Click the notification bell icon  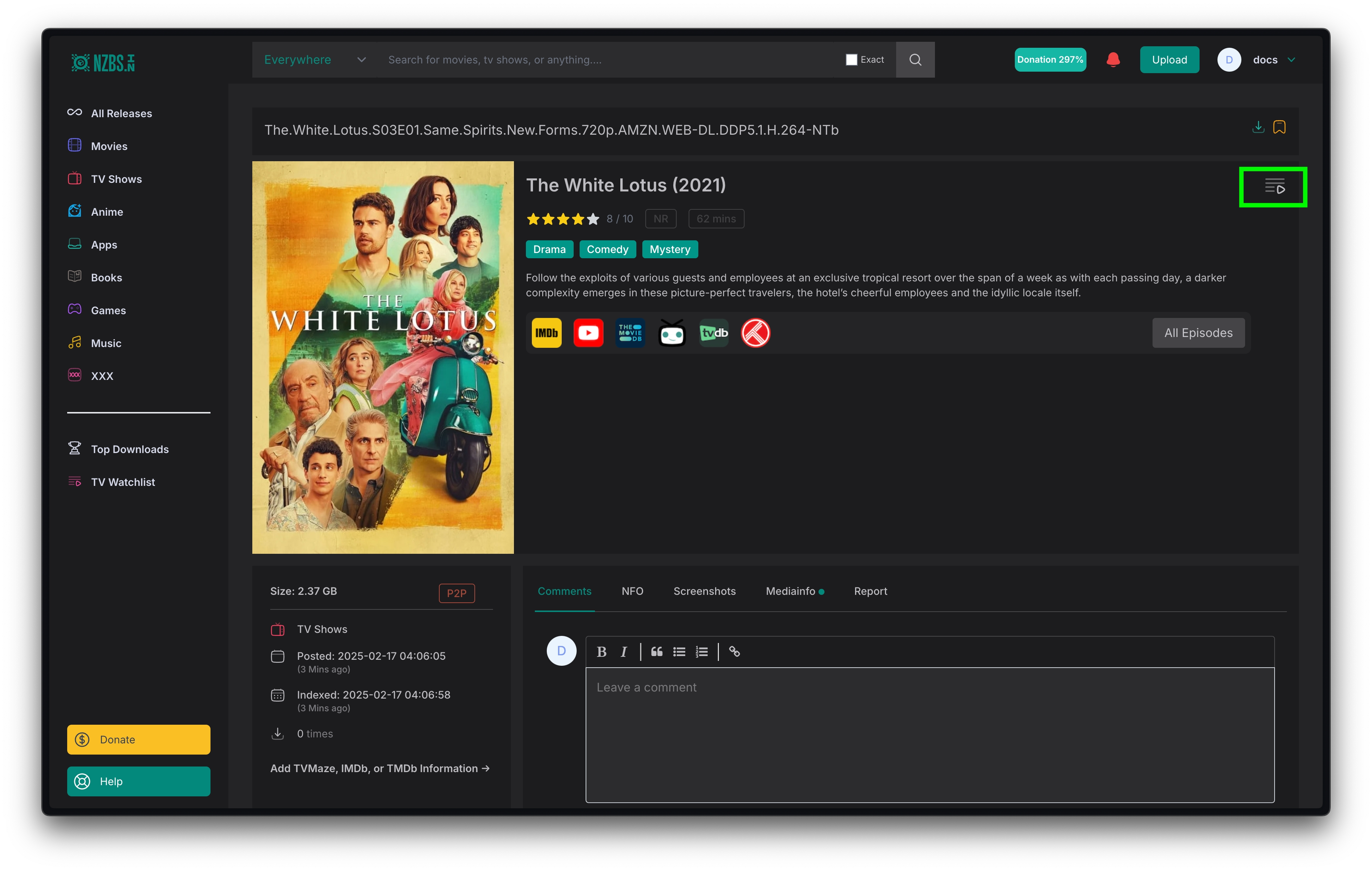click(1113, 60)
